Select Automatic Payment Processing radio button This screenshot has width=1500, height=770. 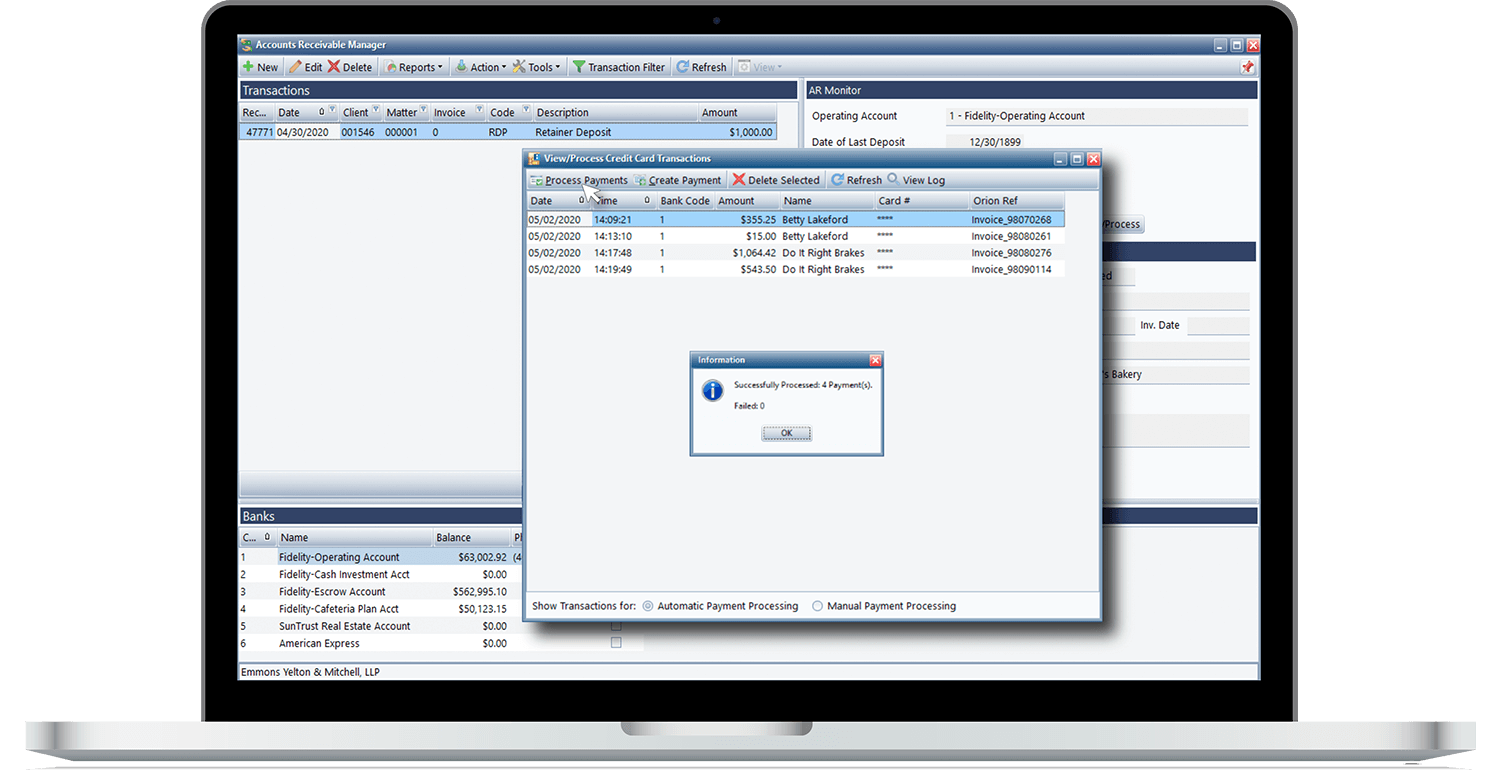pos(648,606)
